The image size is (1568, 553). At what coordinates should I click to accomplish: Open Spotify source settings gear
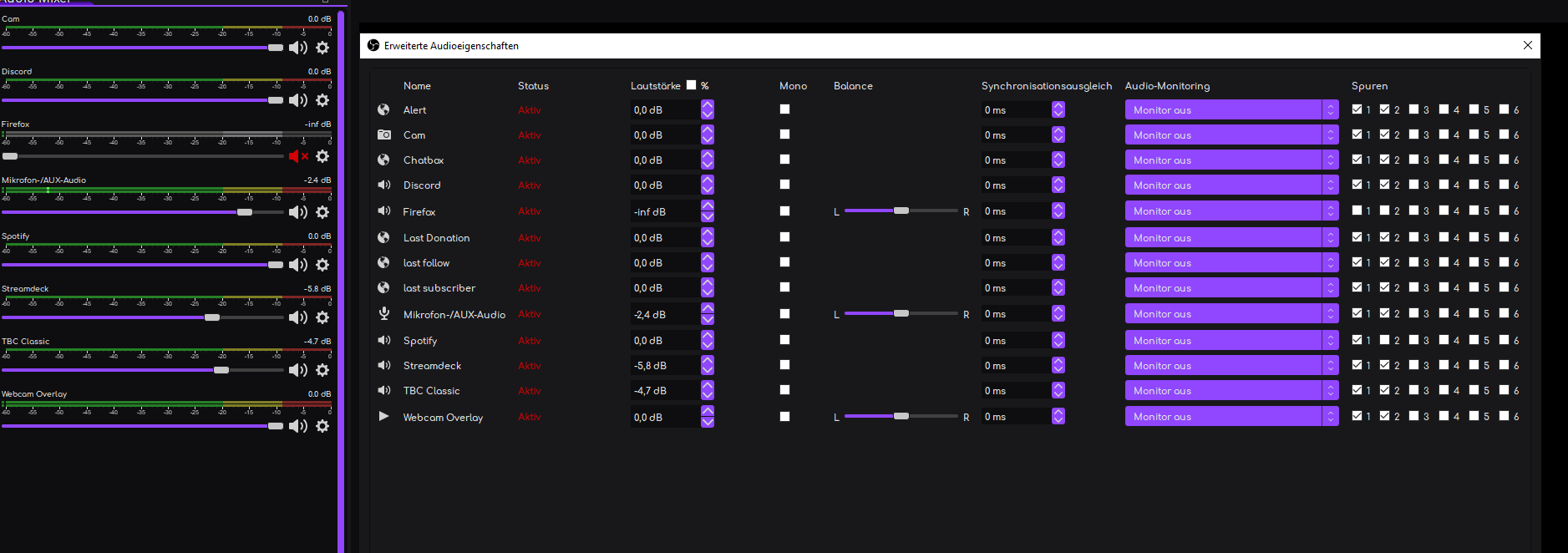[322, 265]
